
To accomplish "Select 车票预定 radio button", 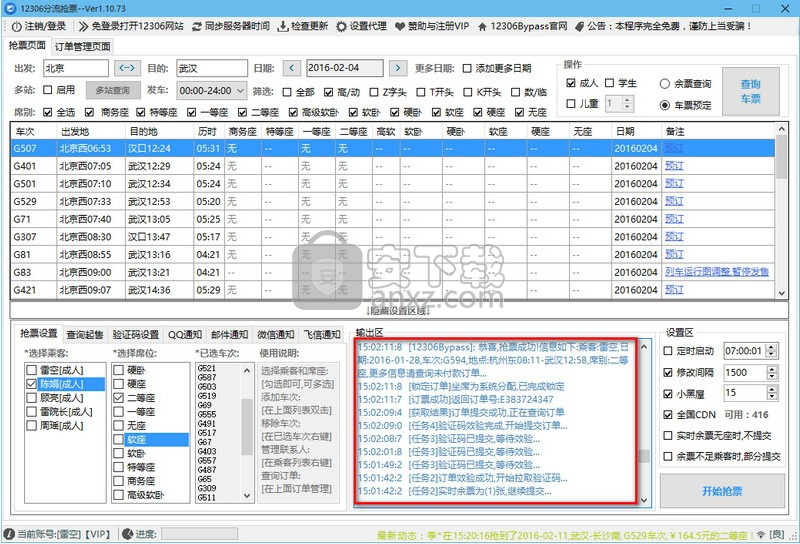I will (x=664, y=105).
